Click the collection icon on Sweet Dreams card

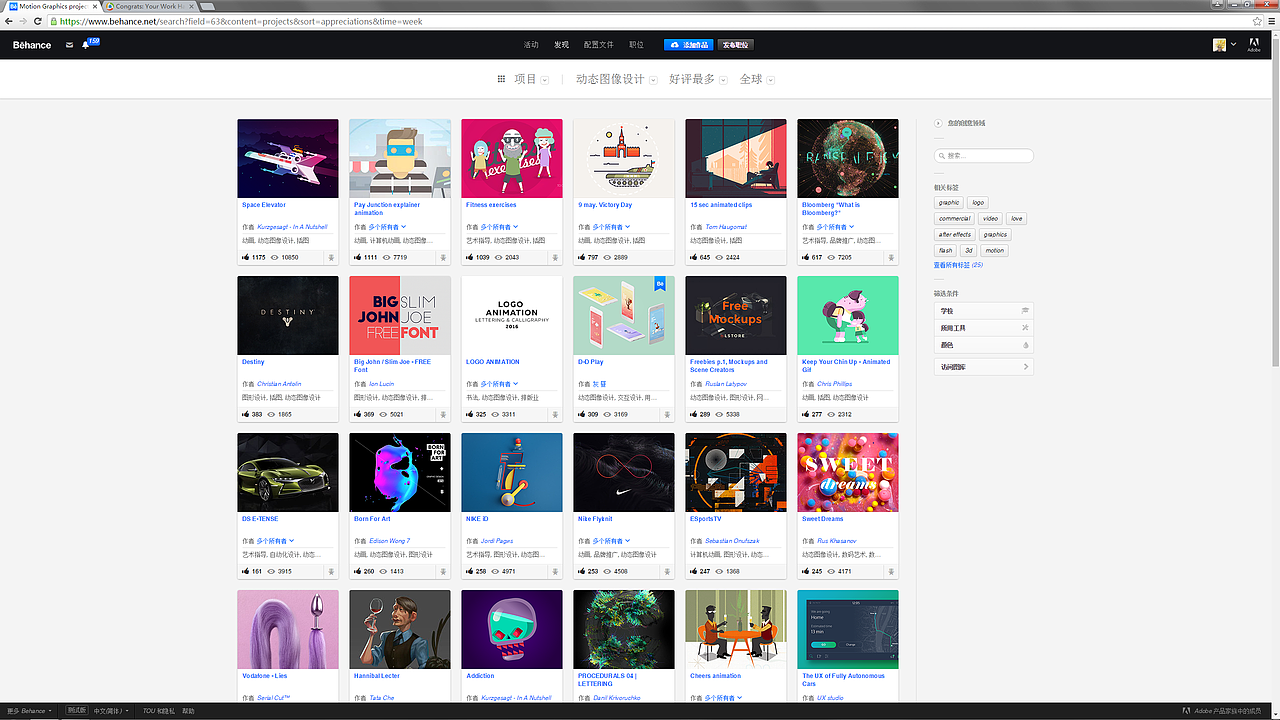click(891, 571)
